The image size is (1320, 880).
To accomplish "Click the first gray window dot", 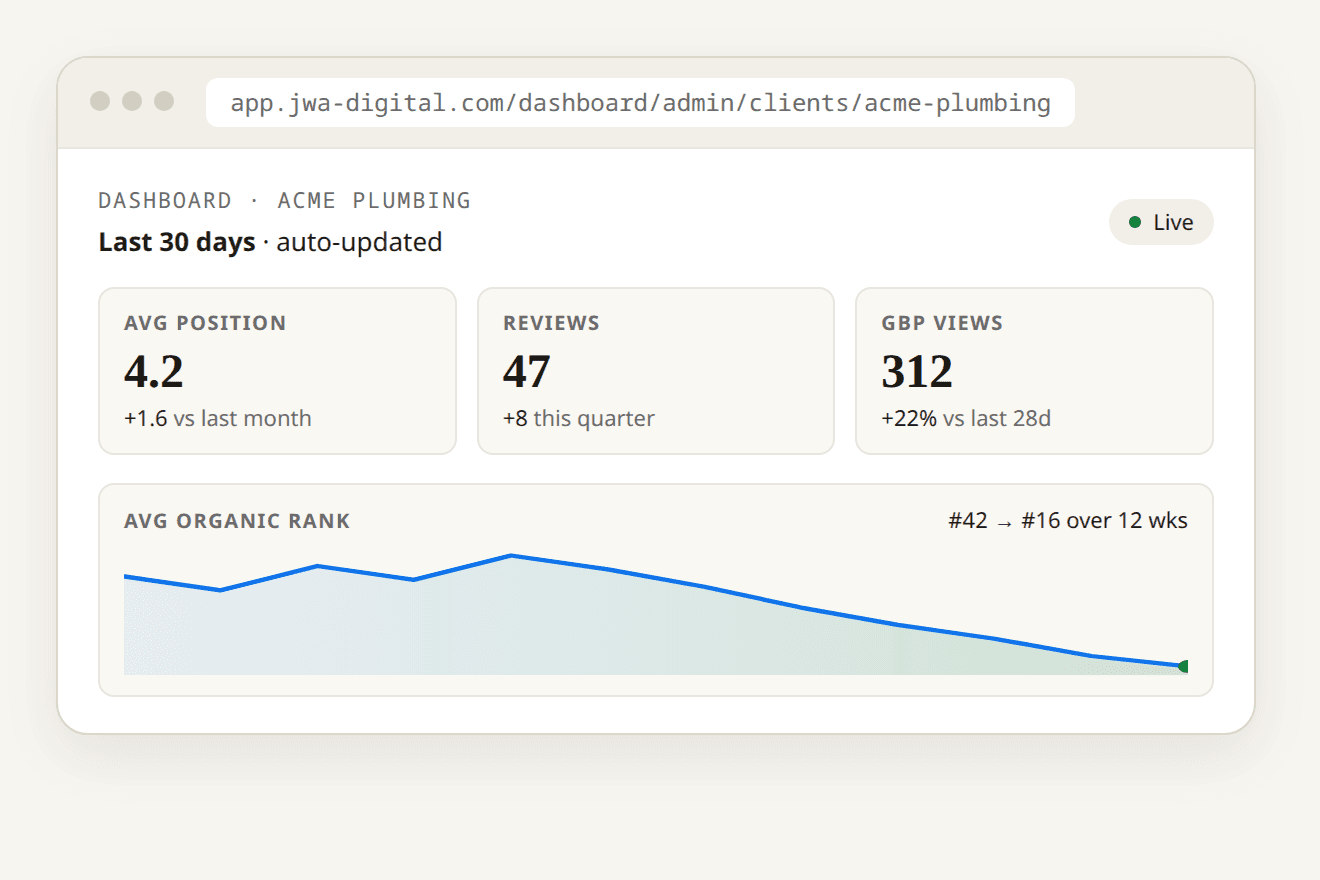I will tap(100, 101).
